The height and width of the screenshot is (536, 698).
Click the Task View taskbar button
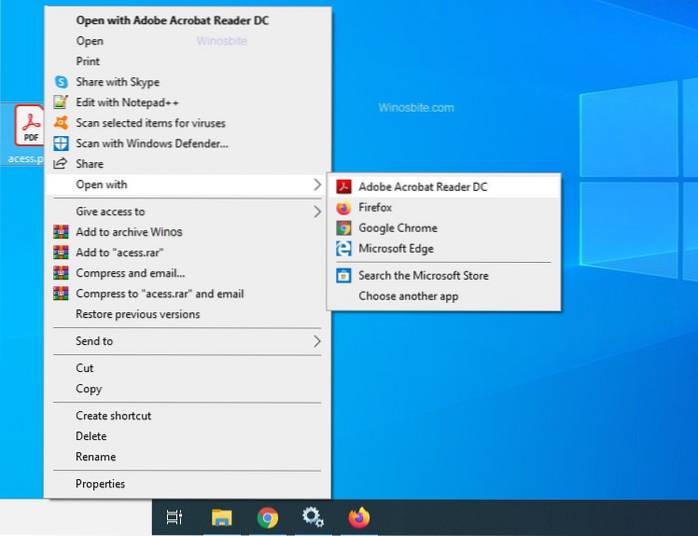[174, 517]
